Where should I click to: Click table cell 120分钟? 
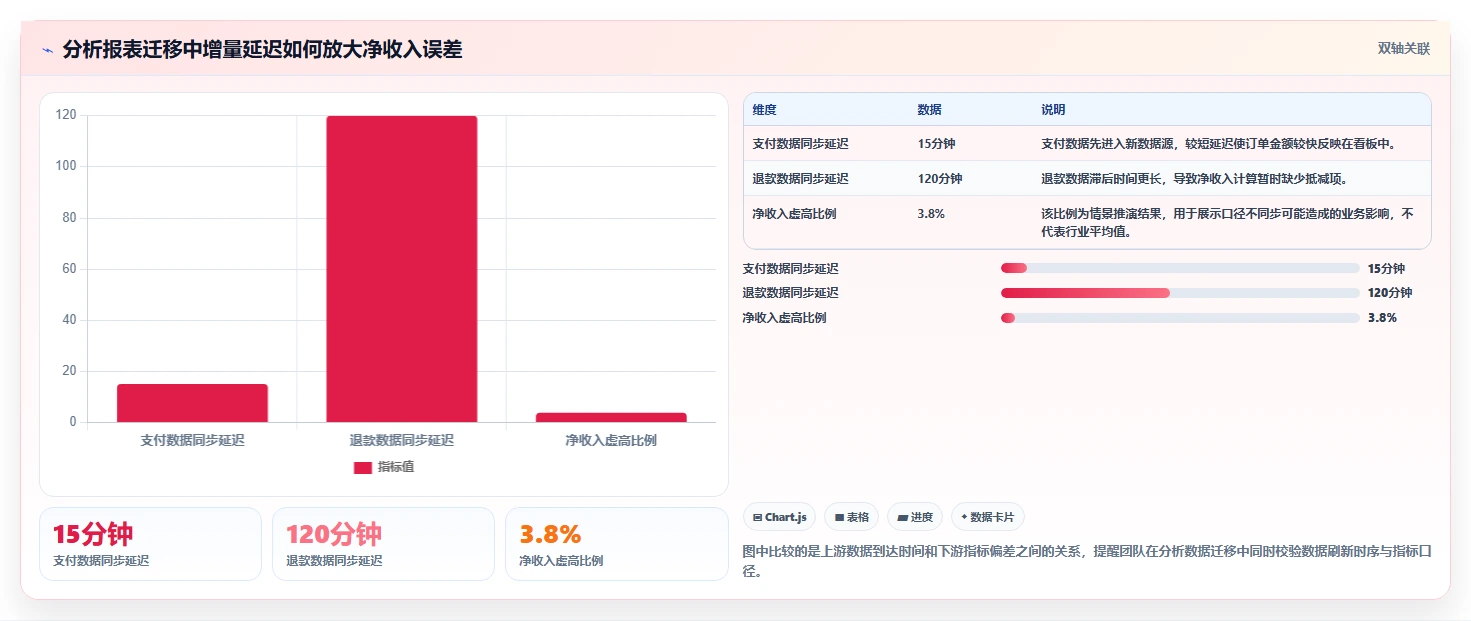click(940, 179)
